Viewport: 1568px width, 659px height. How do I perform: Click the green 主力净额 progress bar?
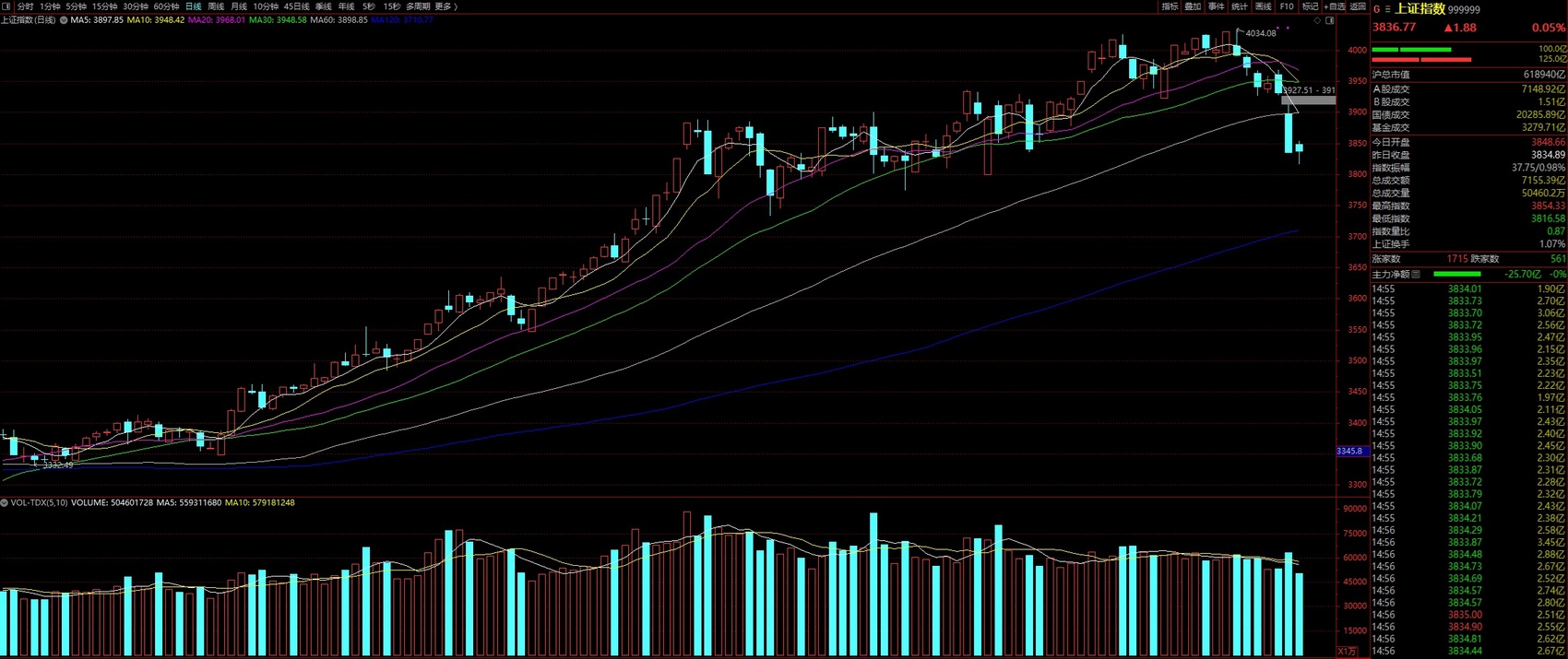(1456, 275)
